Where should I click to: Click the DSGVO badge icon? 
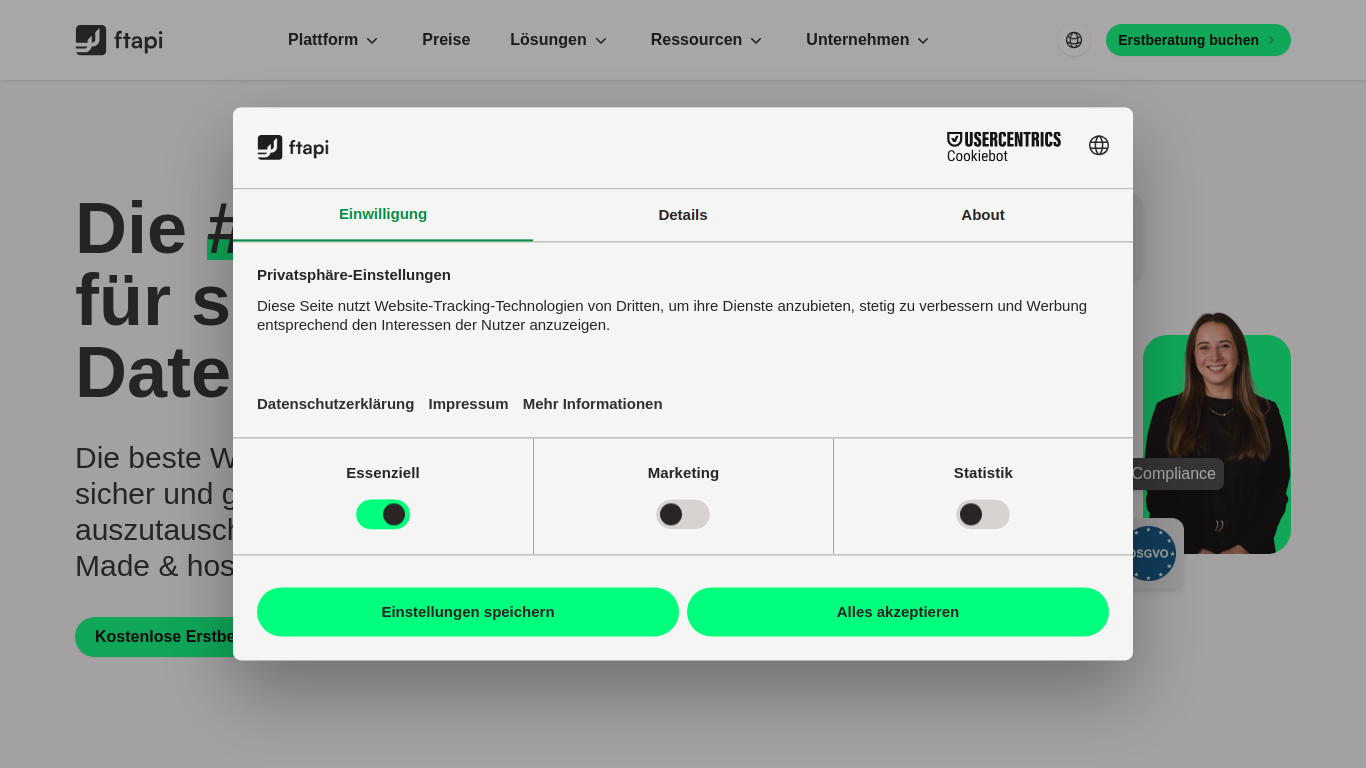coord(1152,553)
